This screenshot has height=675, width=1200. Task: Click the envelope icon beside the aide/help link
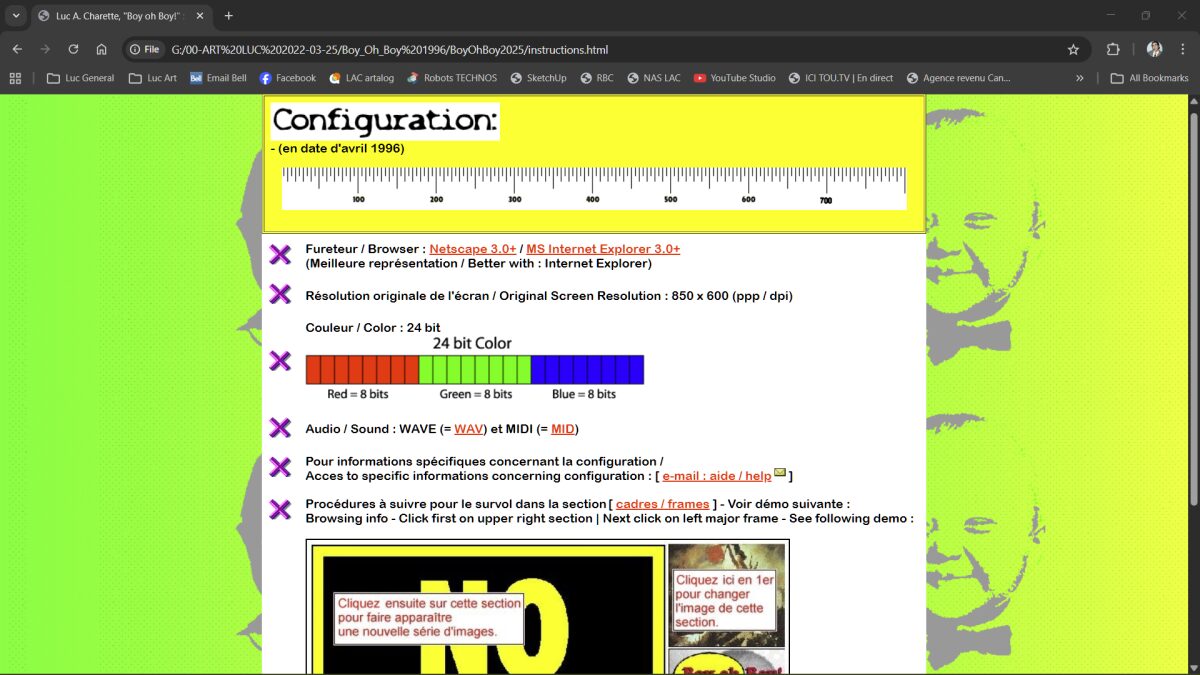click(779, 471)
